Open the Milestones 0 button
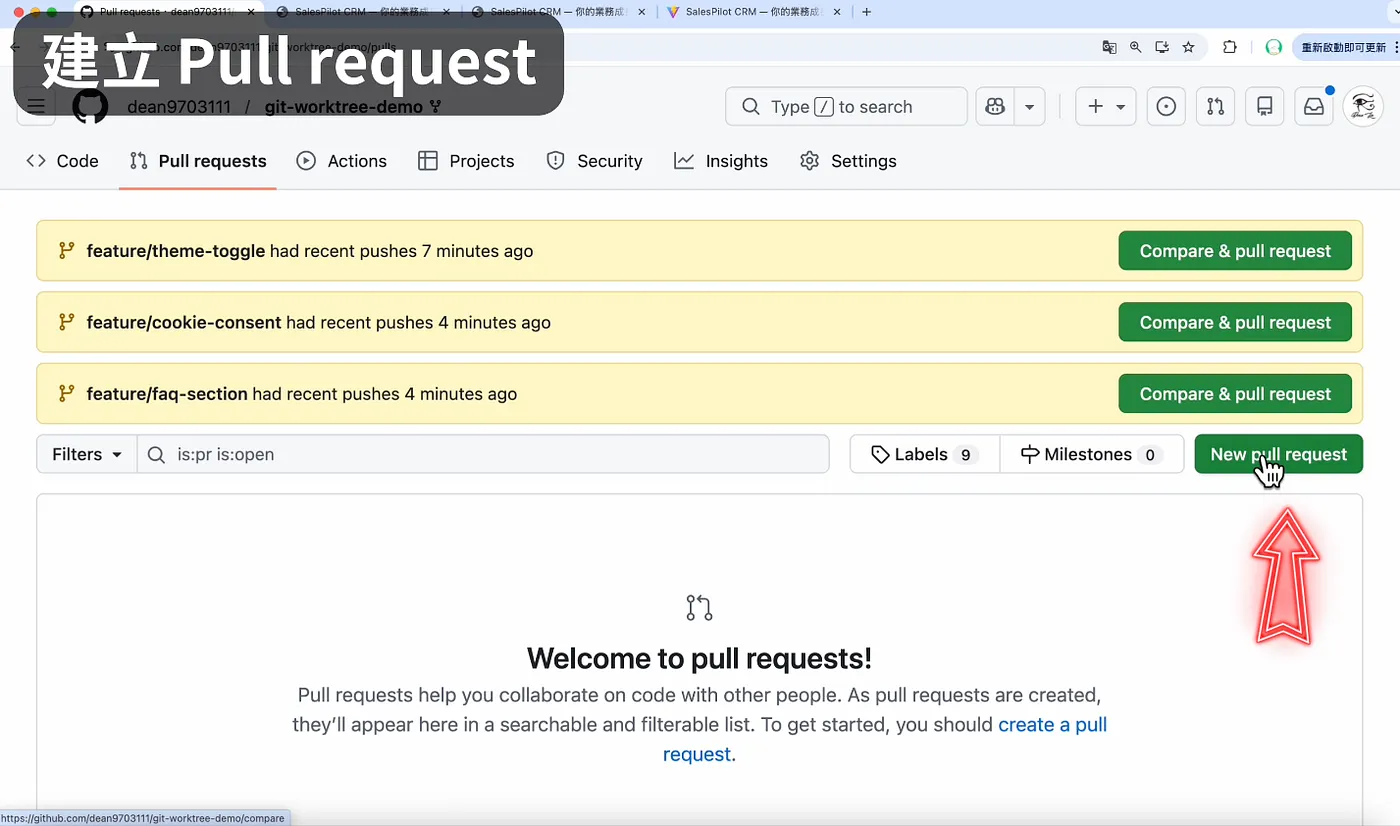The width and height of the screenshot is (1400, 826). click(x=1091, y=454)
